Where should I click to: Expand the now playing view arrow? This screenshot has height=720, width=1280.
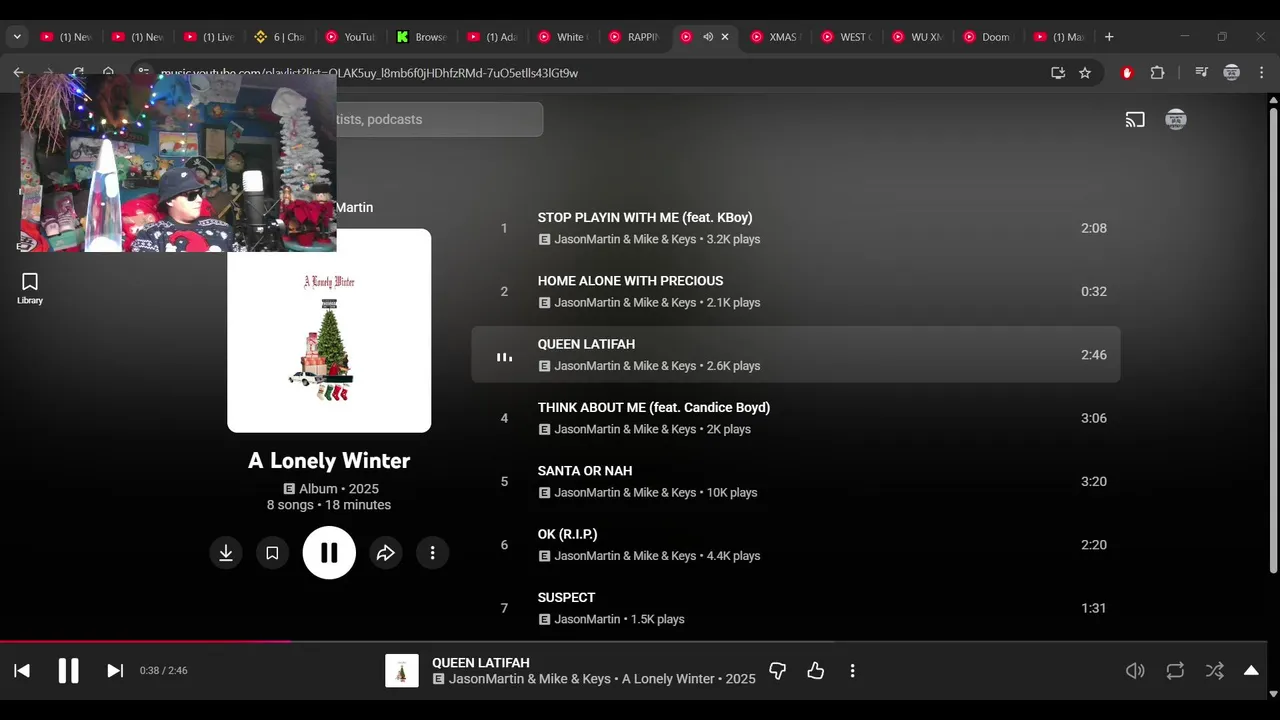point(1251,671)
